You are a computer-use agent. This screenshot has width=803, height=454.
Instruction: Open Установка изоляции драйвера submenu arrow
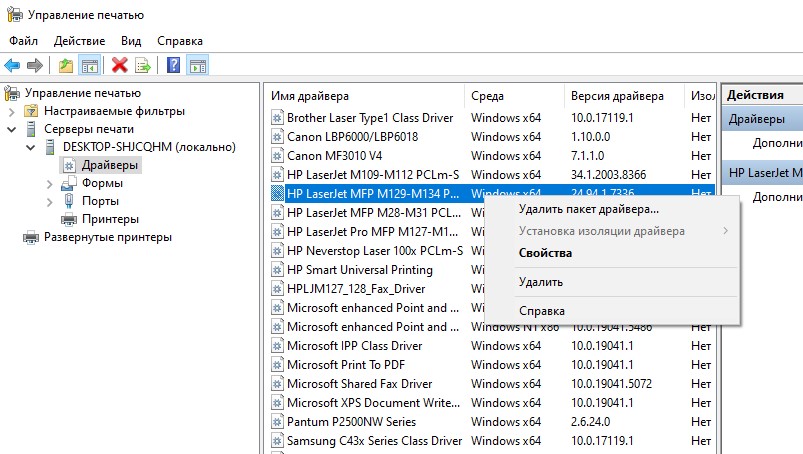coord(725,231)
